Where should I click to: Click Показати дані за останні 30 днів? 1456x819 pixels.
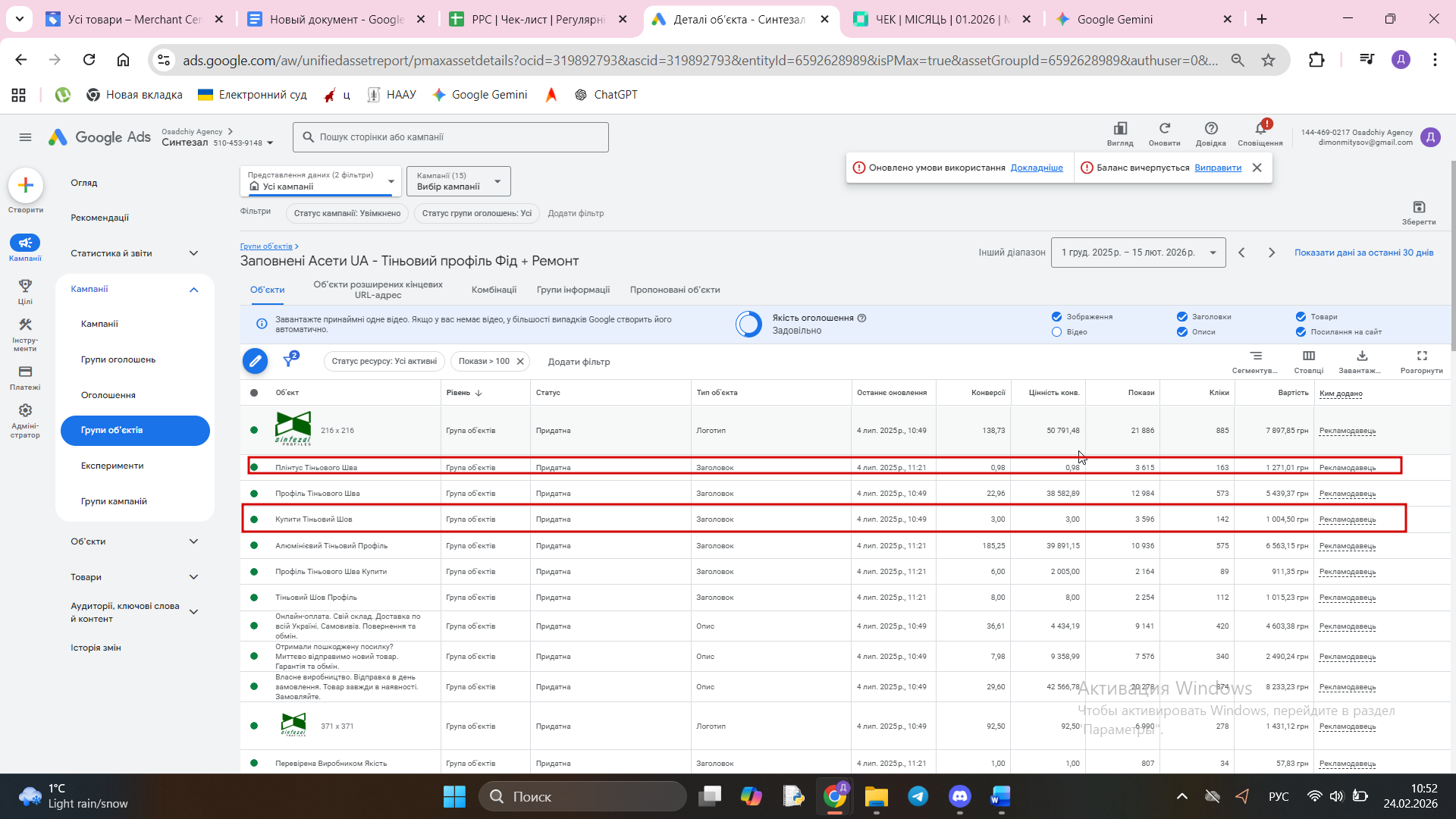coord(1363,253)
